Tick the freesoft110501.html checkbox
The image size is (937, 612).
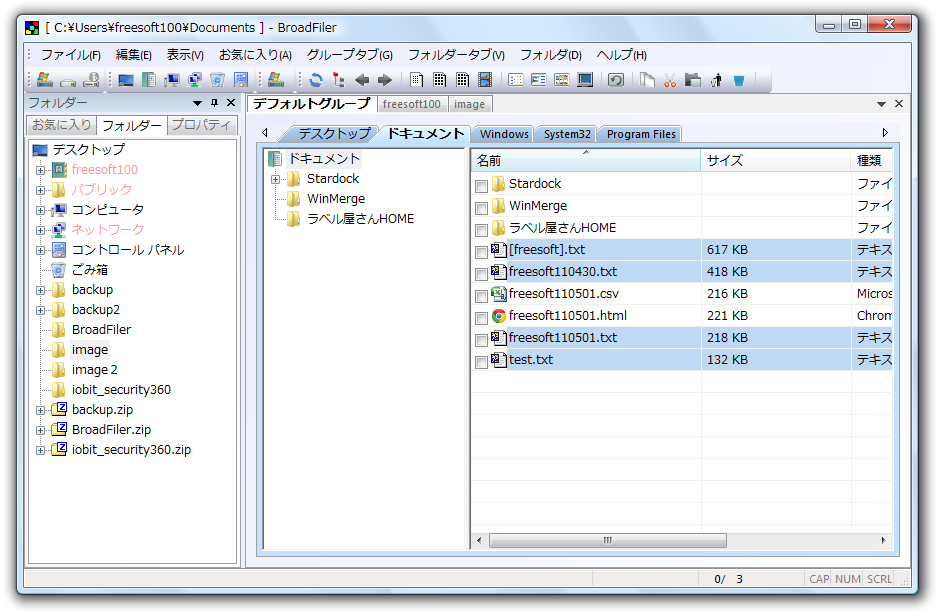(481, 318)
